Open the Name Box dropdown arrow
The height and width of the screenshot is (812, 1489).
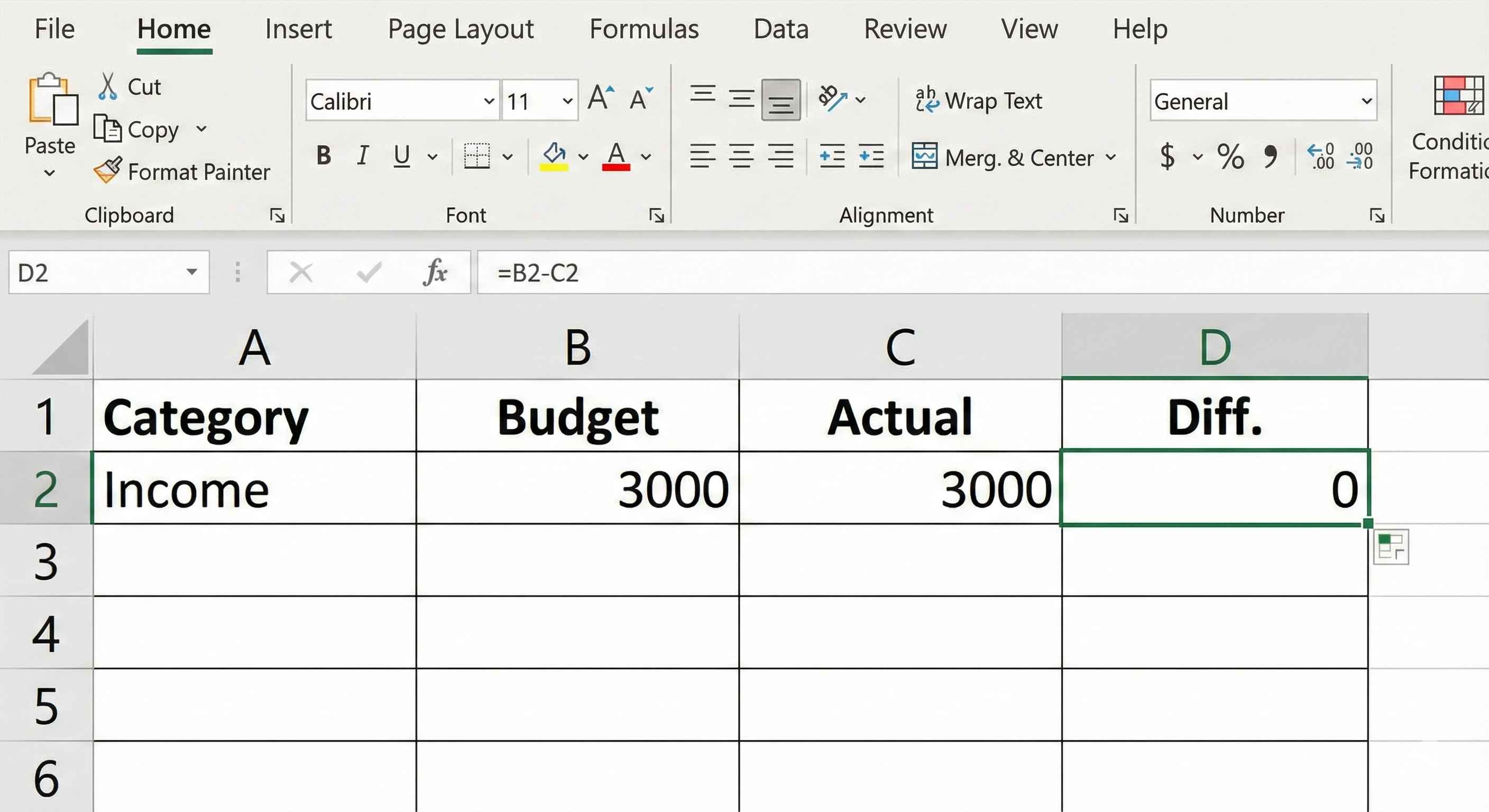191,272
